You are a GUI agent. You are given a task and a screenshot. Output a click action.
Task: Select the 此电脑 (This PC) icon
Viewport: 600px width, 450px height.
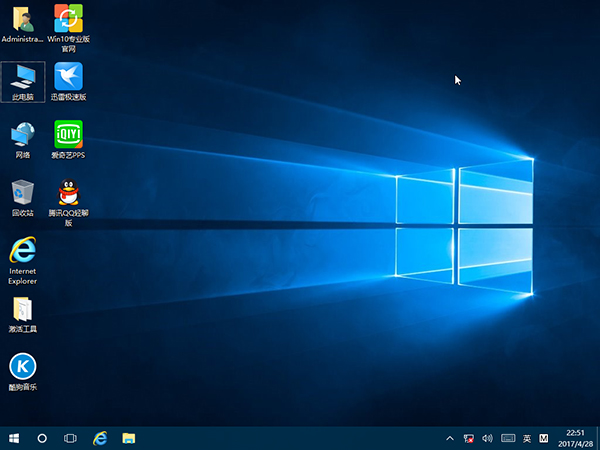(22, 76)
